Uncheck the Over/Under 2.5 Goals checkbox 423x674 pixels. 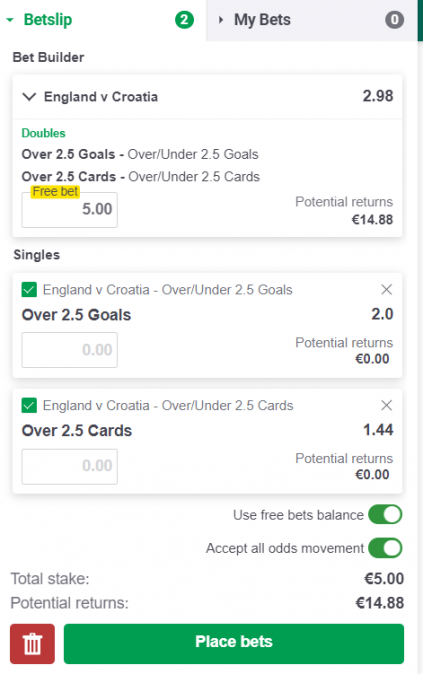(29, 290)
